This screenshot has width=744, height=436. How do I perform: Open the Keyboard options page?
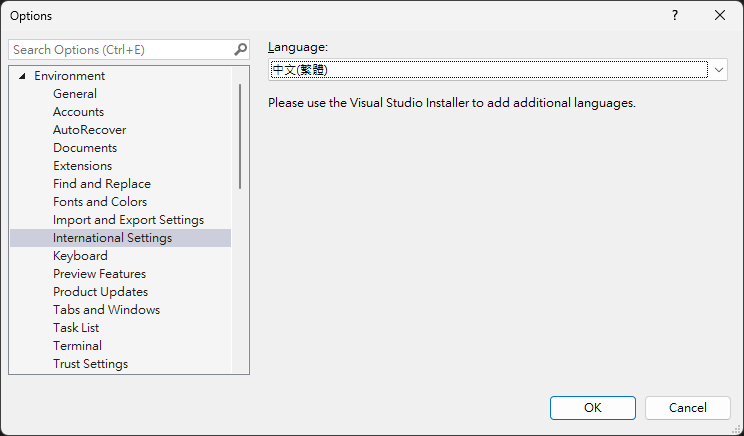coord(80,256)
